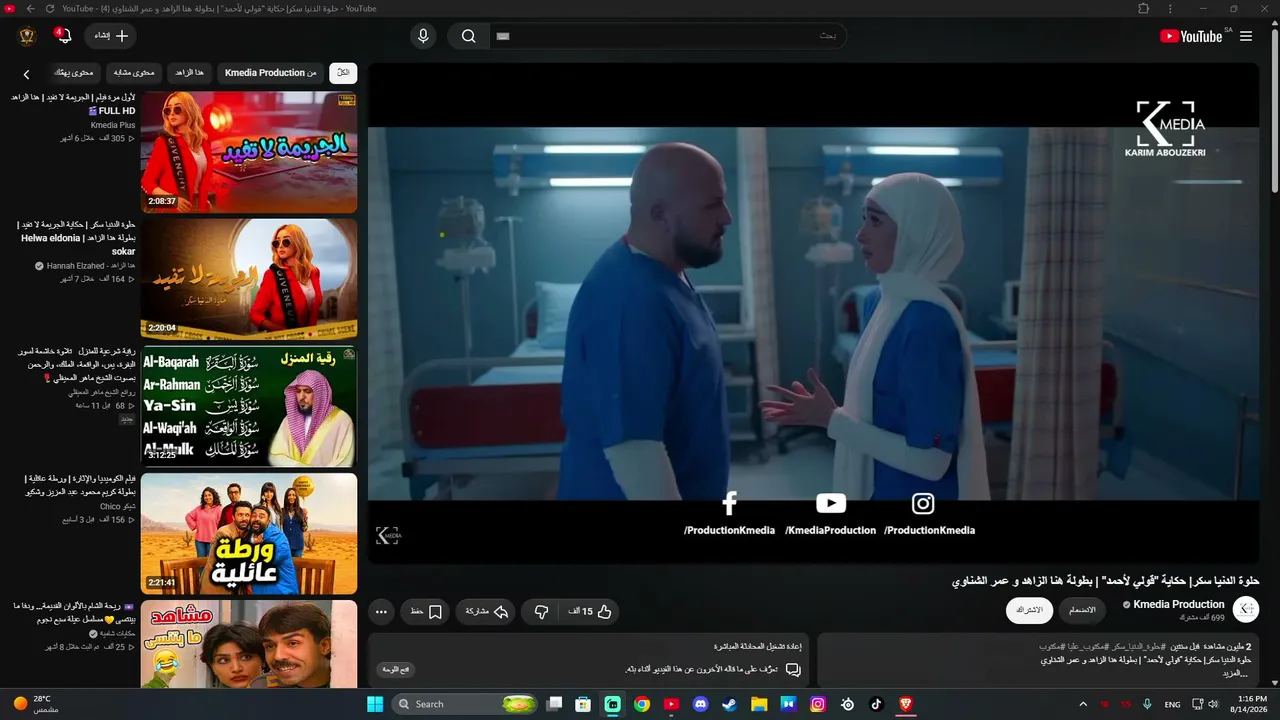Open the 2:20:04 Helwa eldonia sokar thumbnail

[249, 279]
